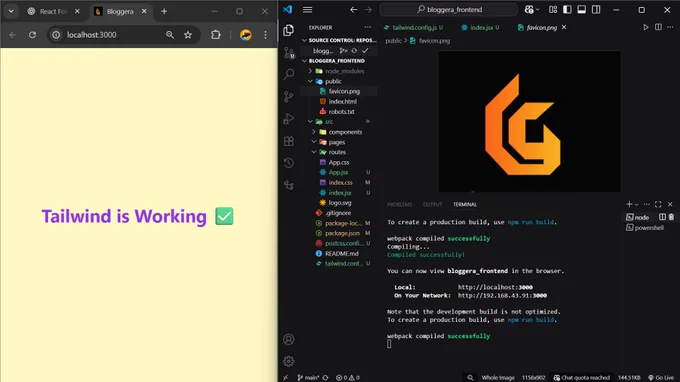Kill terminal with the trash icon
Image resolution: width=680 pixels, height=382 pixels.
[671, 217]
